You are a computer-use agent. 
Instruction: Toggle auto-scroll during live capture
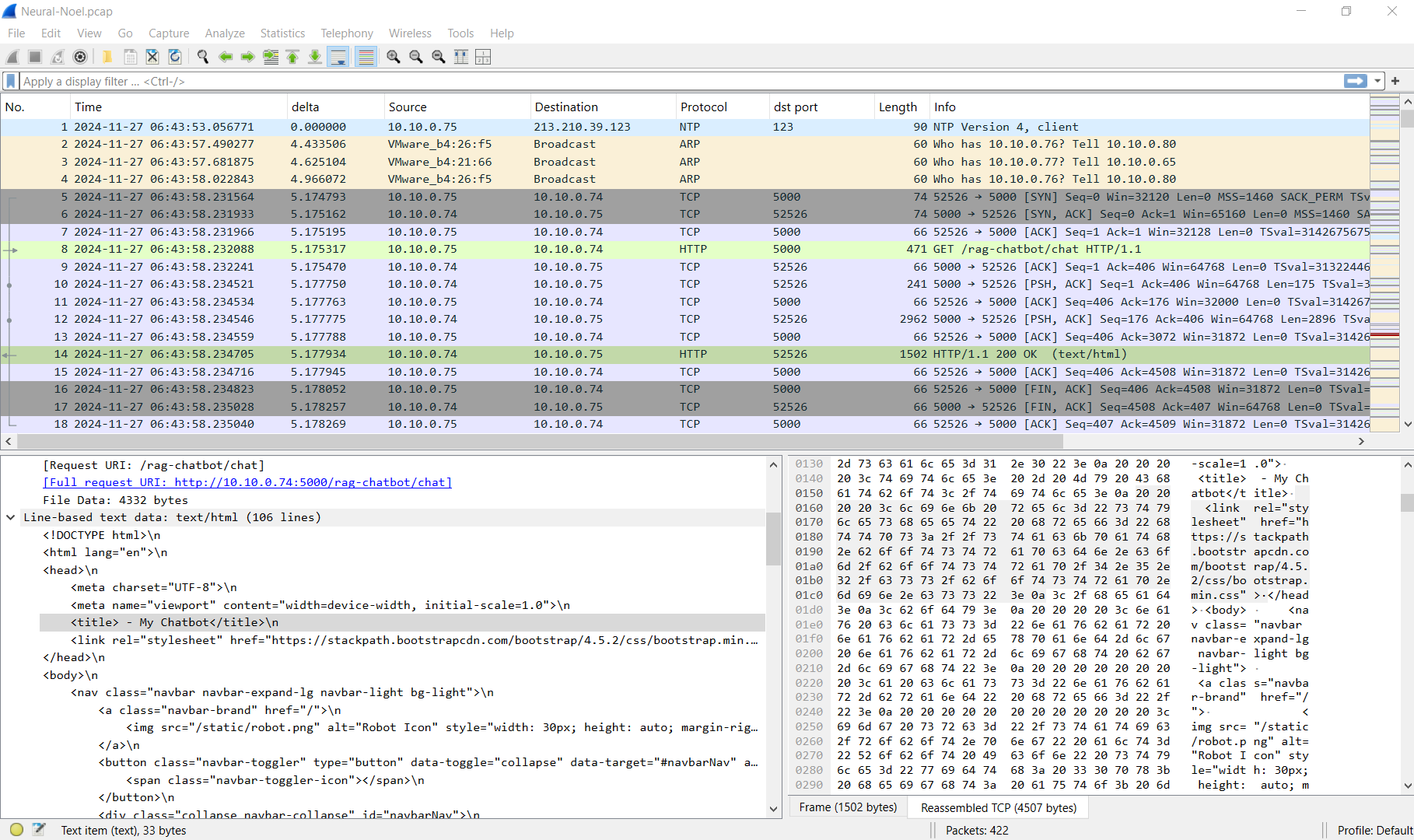(x=338, y=57)
